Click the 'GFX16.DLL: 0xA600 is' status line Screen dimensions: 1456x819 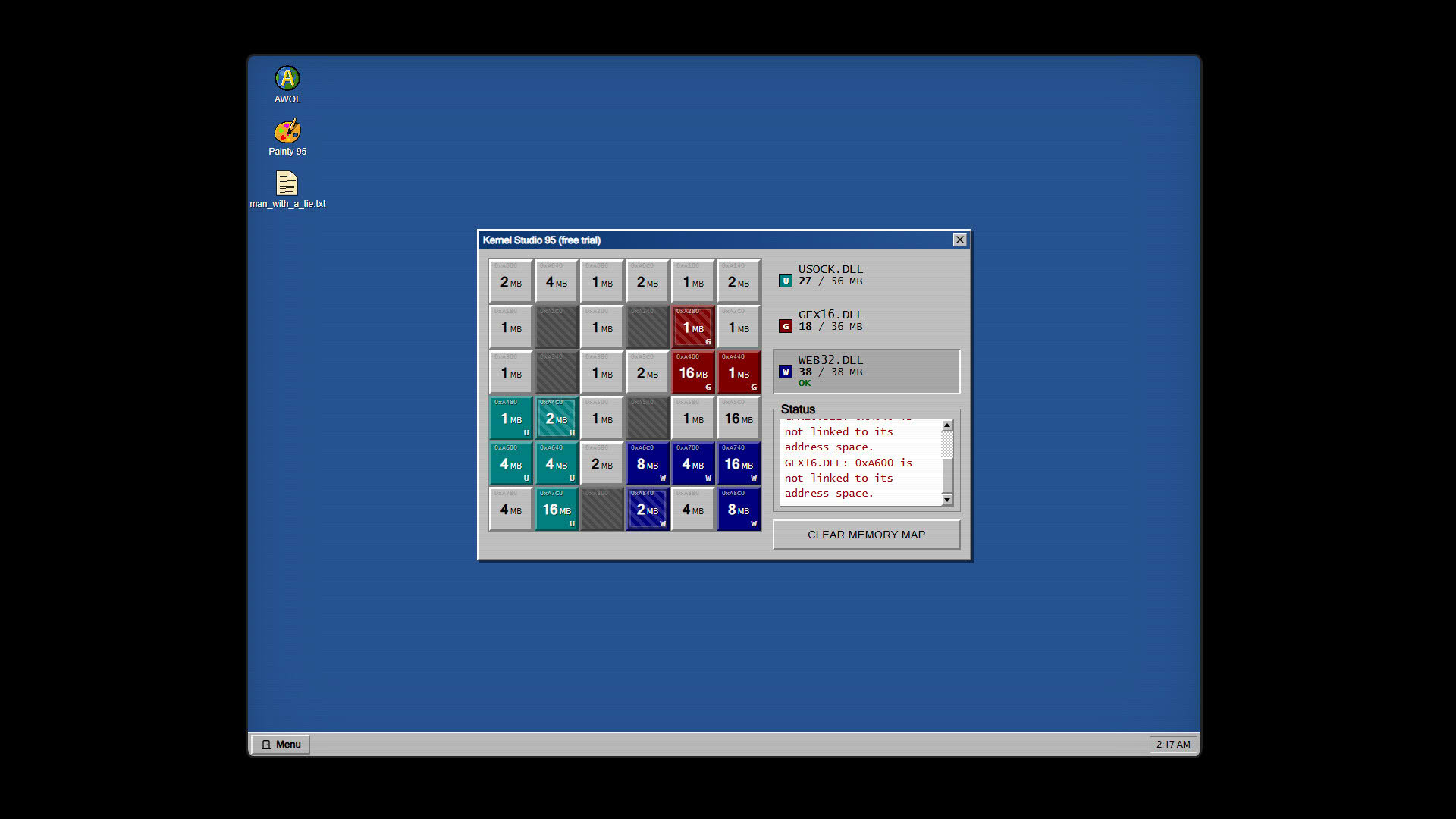[x=849, y=463]
